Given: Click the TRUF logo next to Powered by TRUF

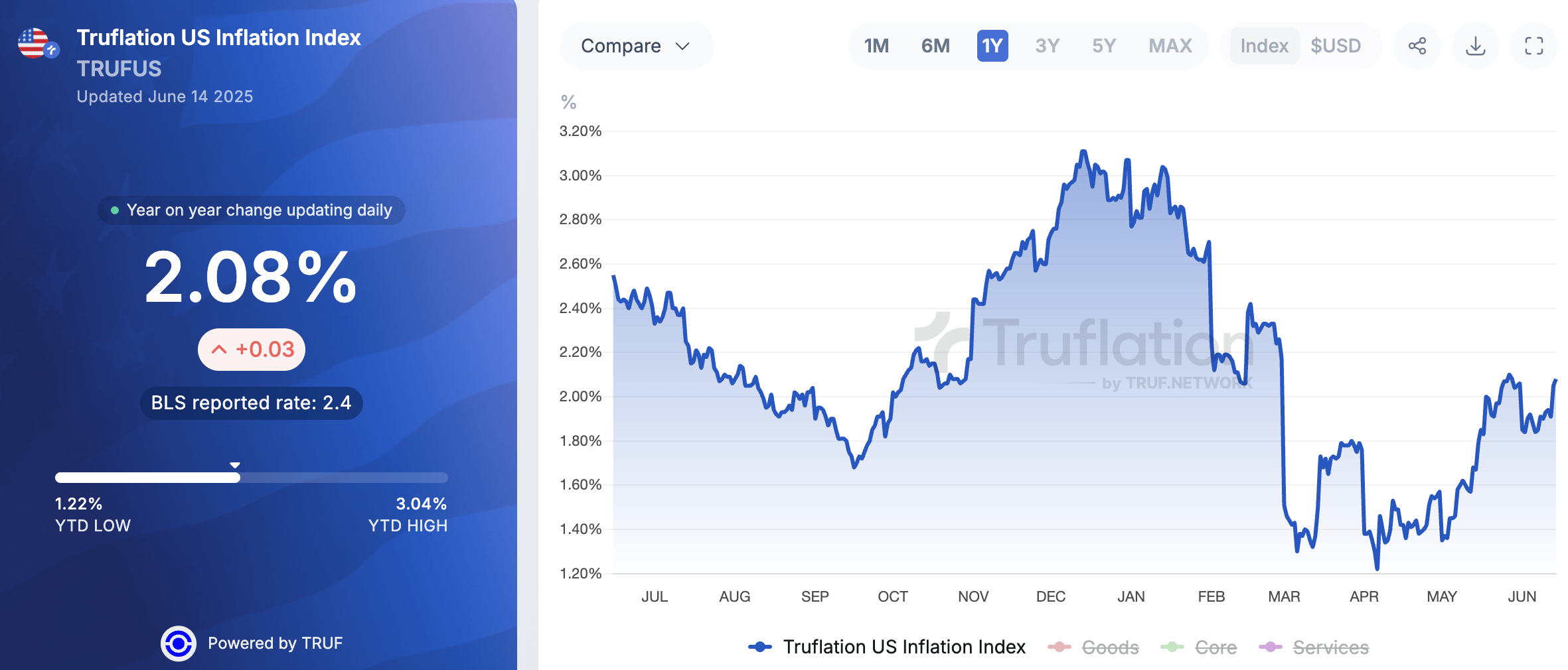Looking at the screenshot, I should point(180,642).
